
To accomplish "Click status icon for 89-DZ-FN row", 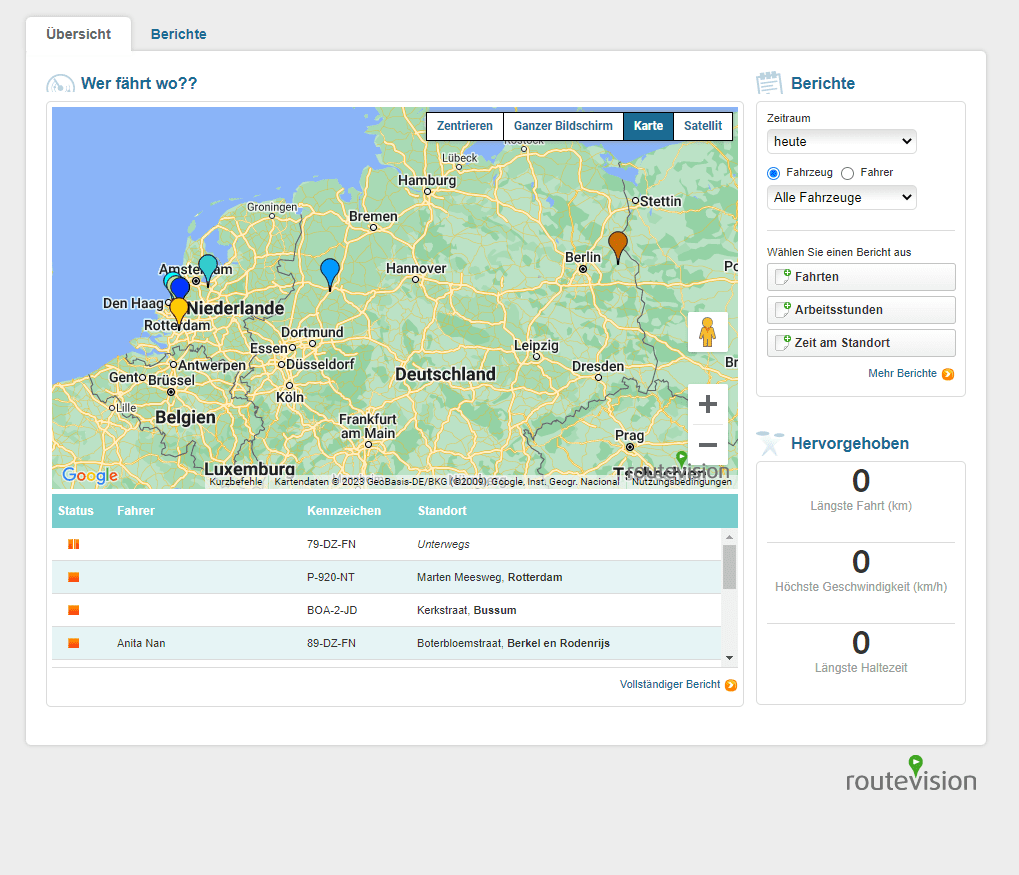I will click(x=73, y=643).
